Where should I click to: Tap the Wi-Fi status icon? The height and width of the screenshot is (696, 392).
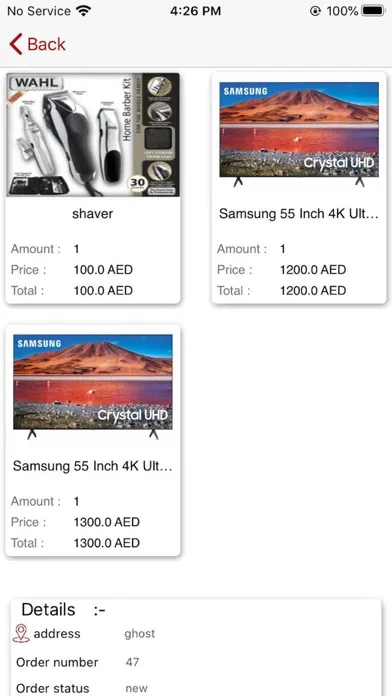click(83, 11)
